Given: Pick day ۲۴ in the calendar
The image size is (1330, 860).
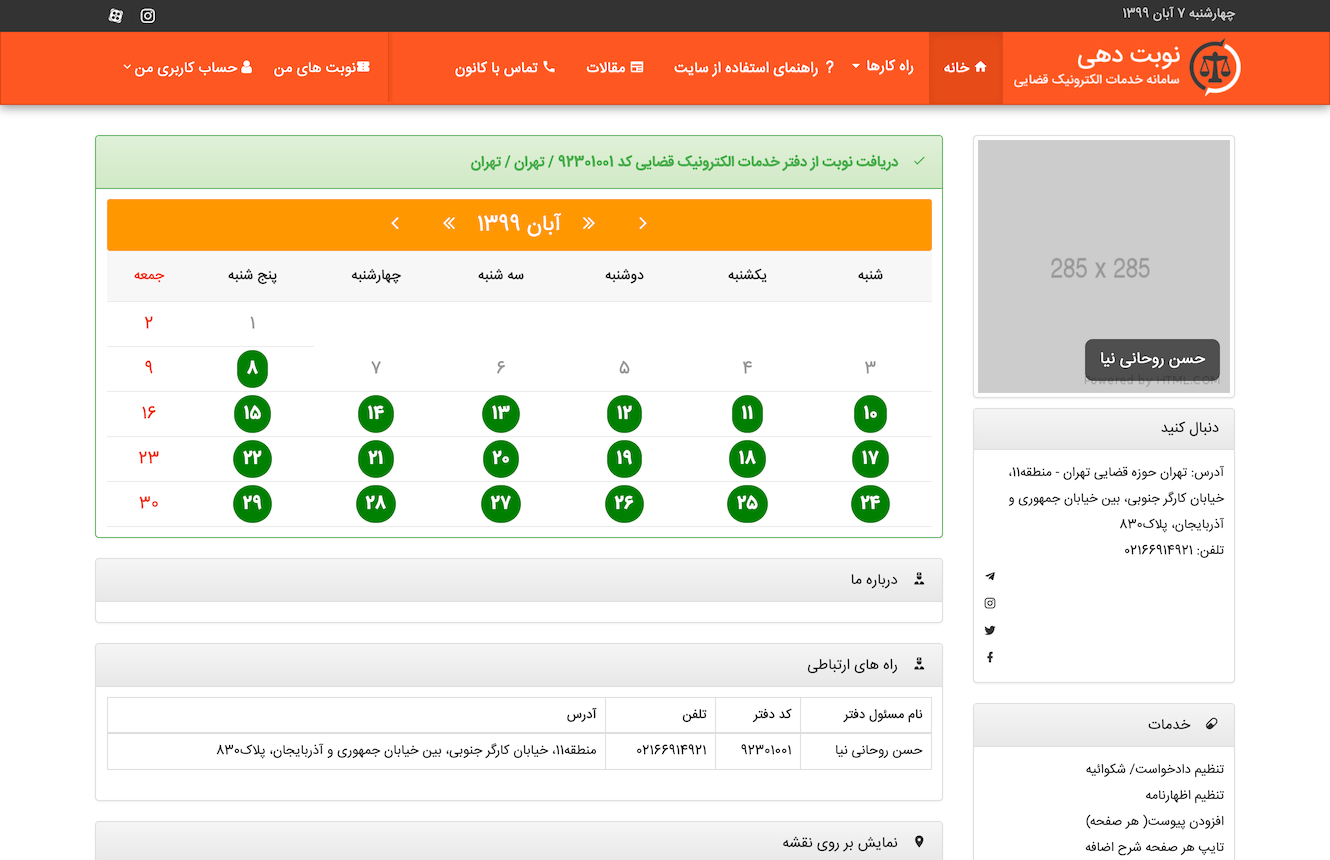Looking at the screenshot, I should [870, 503].
